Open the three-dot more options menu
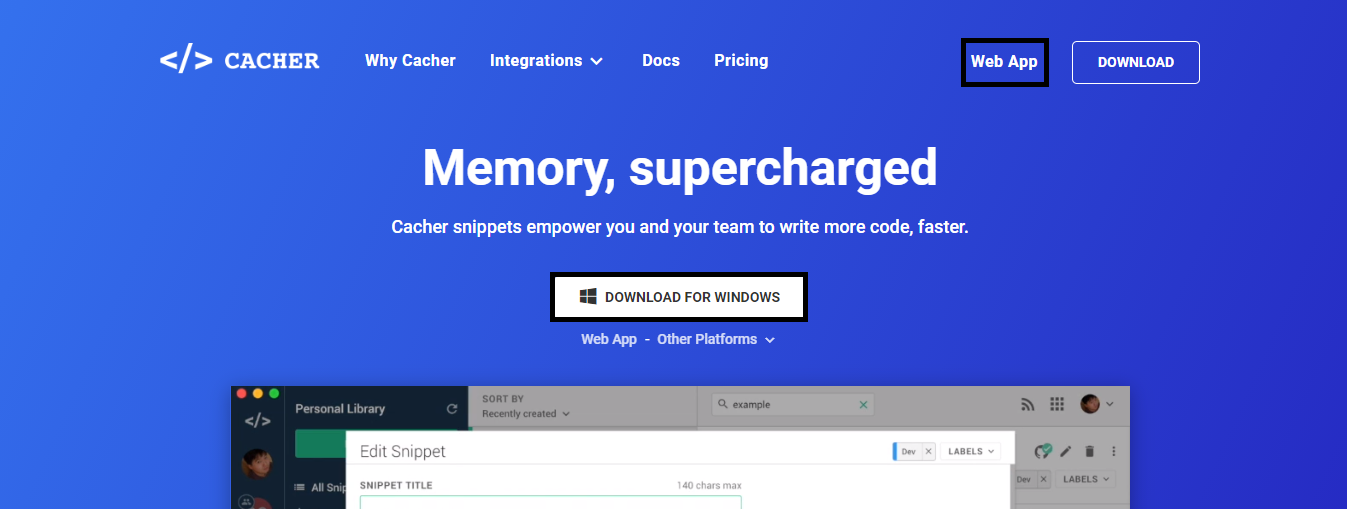Viewport: 1347px width, 509px height. (1114, 452)
